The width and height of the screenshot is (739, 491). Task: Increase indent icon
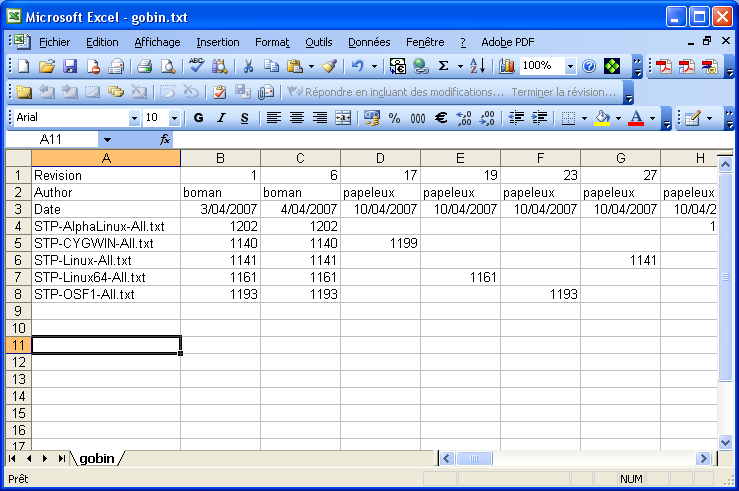pos(539,118)
